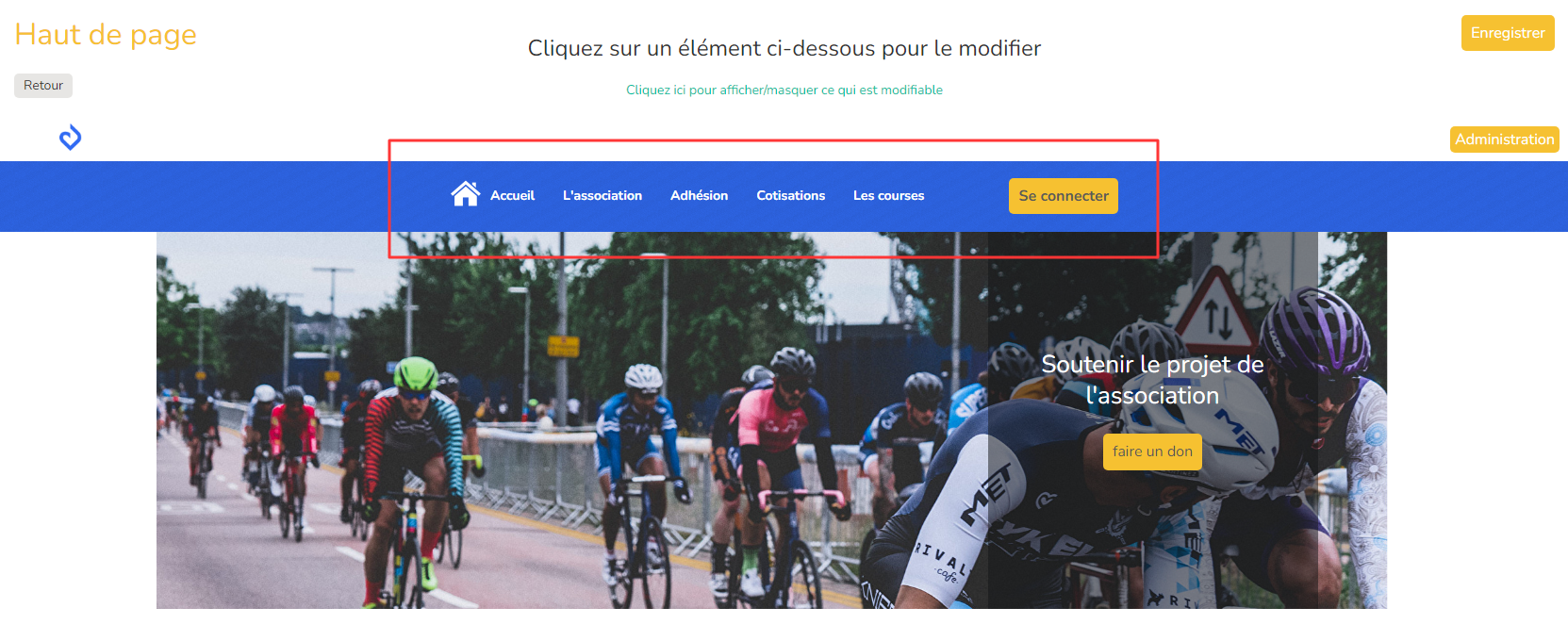Select the Soutenir le projet de l'association text
This screenshot has height=624, width=1568.
(1152, 380)
